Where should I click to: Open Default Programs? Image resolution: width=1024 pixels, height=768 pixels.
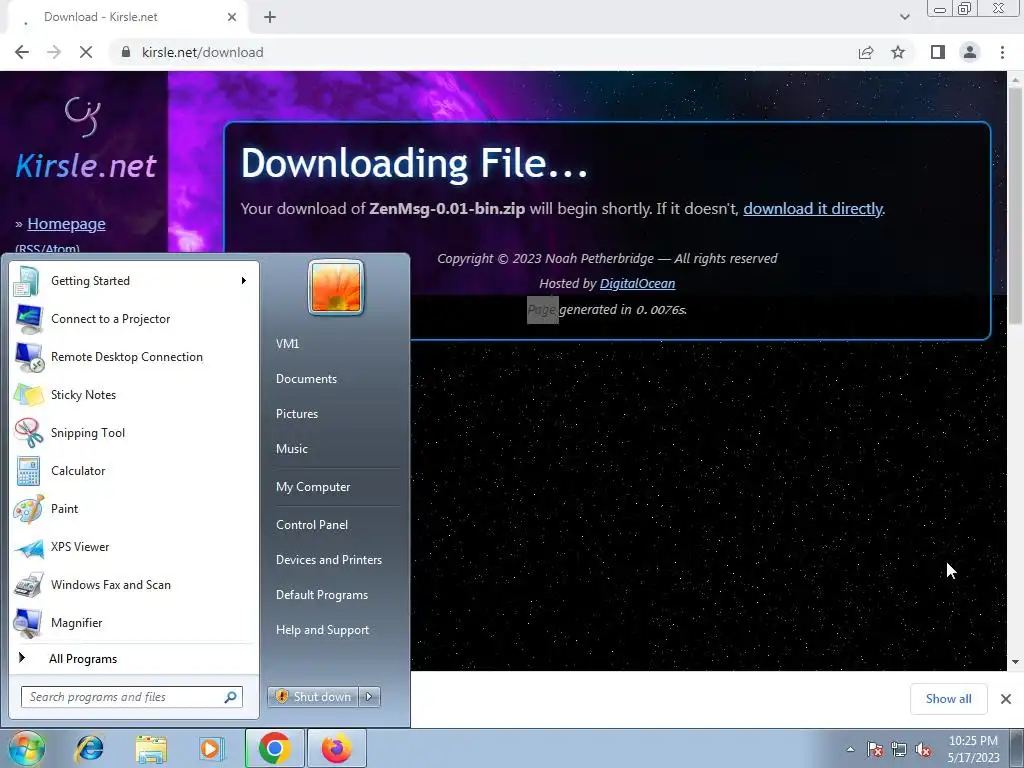pyautogui.click(x=322, y=595)
